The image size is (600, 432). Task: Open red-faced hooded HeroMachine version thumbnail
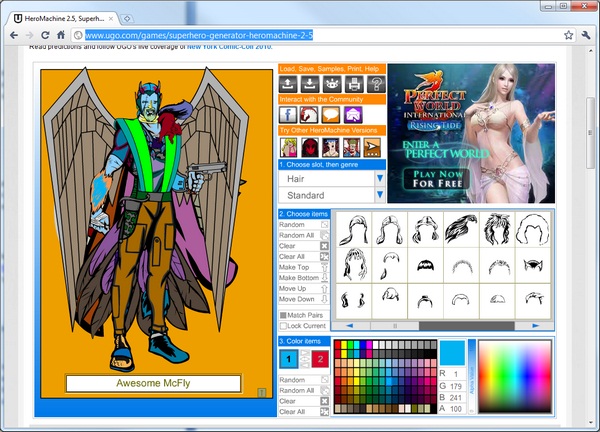tap(310, 147)
